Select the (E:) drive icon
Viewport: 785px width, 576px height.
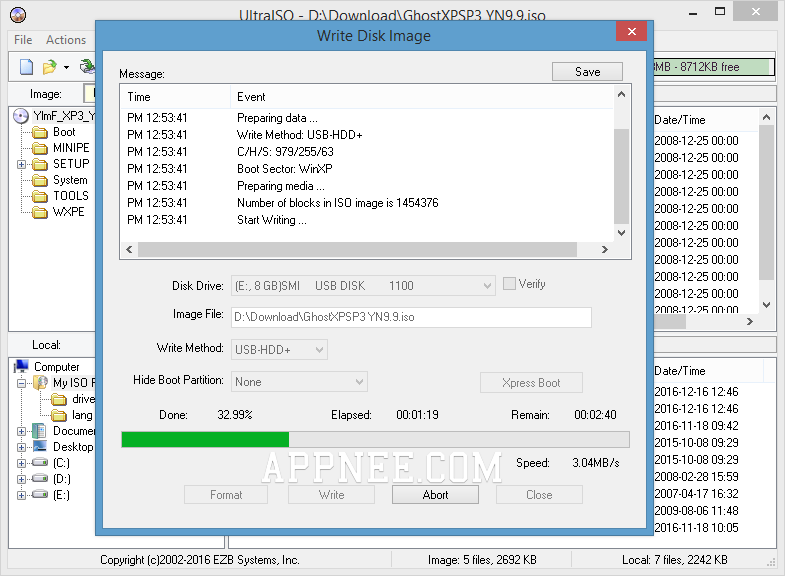(40, 495)
